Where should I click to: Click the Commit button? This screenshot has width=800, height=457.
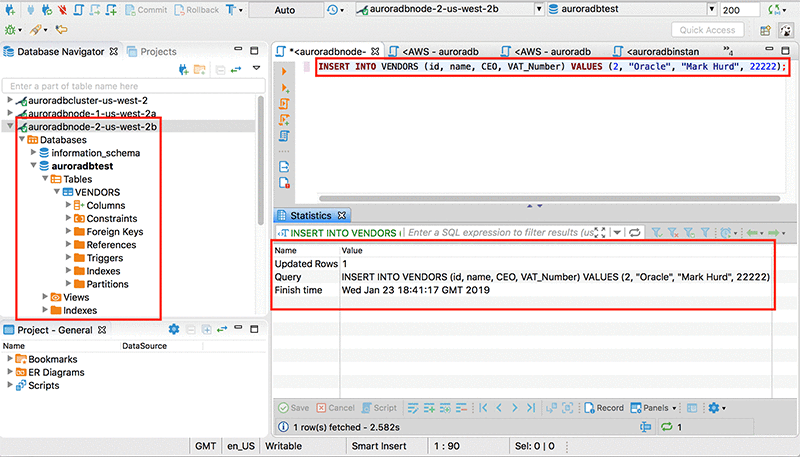pyautogui.click(x=146, y=10)
